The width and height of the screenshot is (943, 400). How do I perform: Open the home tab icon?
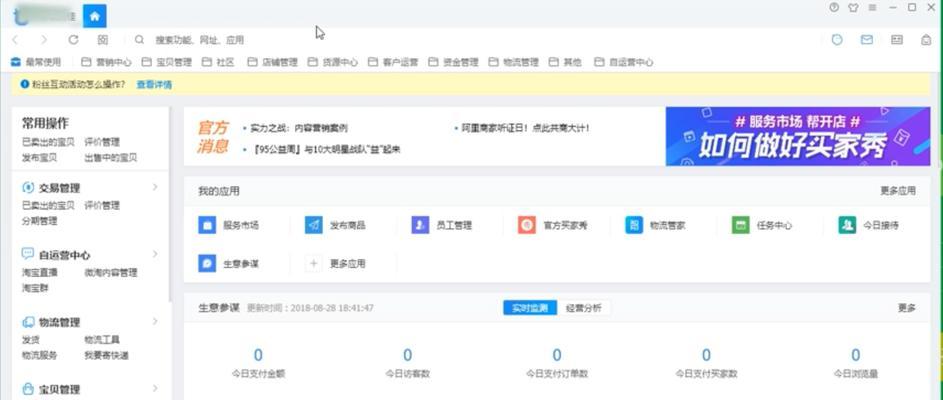point(94,16)
